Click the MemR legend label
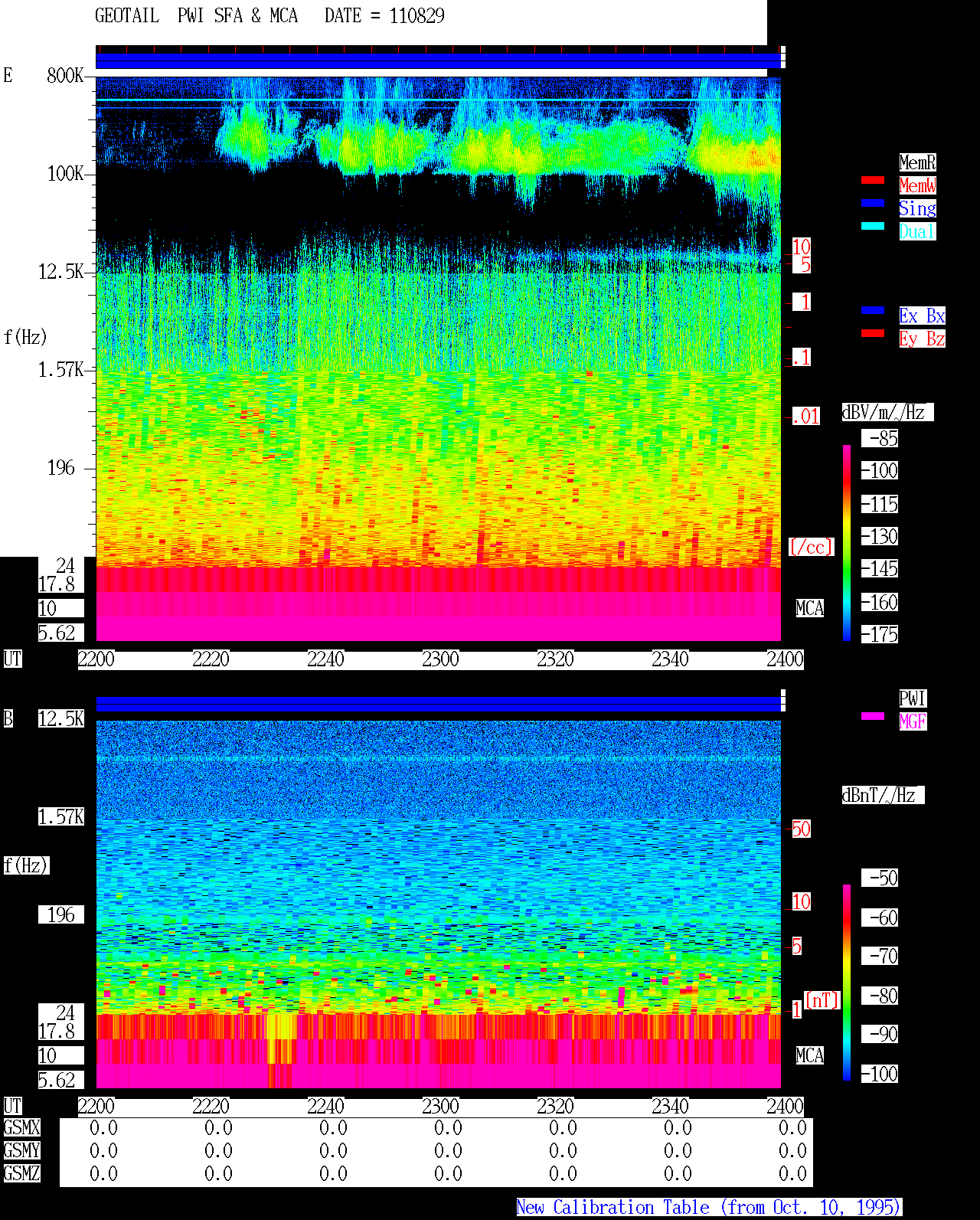Viewport: 980px width, 1220px height. (917, 162)
